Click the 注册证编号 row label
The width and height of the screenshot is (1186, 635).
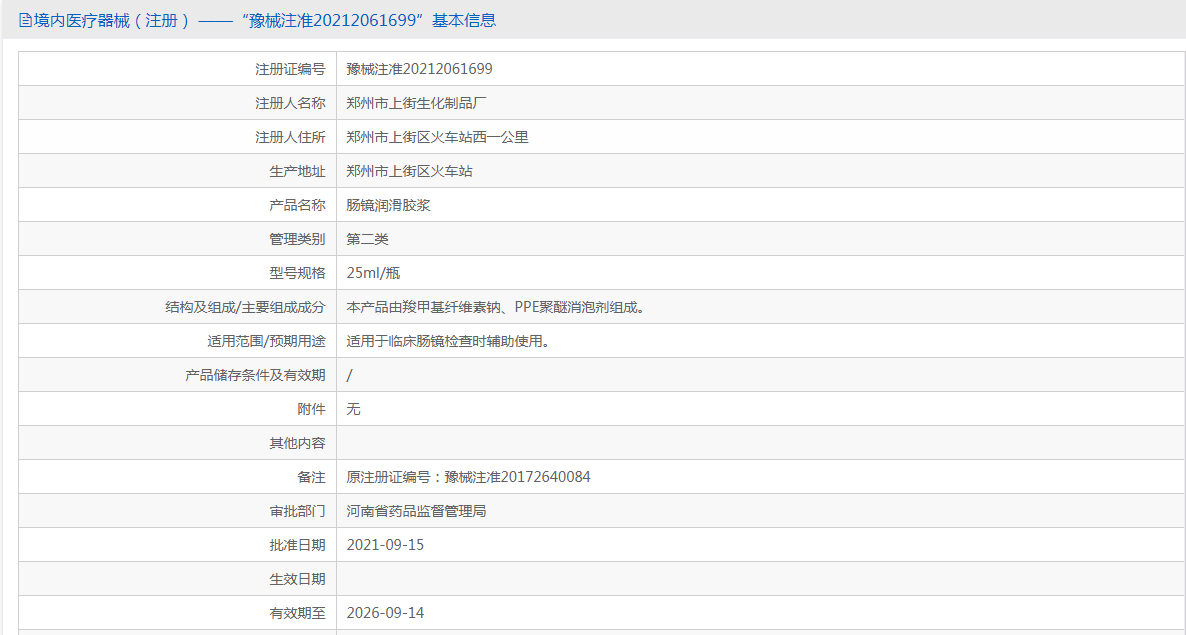(x=290, y=69)
